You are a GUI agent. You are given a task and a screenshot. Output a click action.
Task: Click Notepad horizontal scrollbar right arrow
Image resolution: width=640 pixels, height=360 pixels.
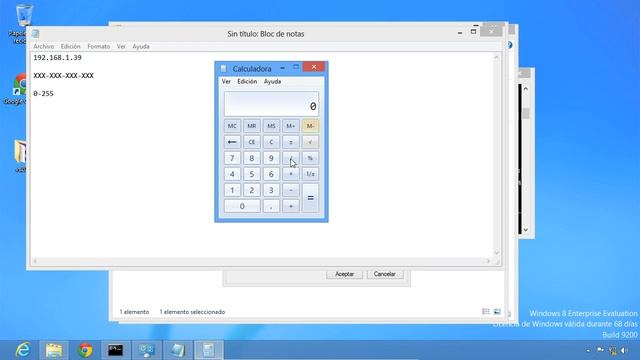488,261
